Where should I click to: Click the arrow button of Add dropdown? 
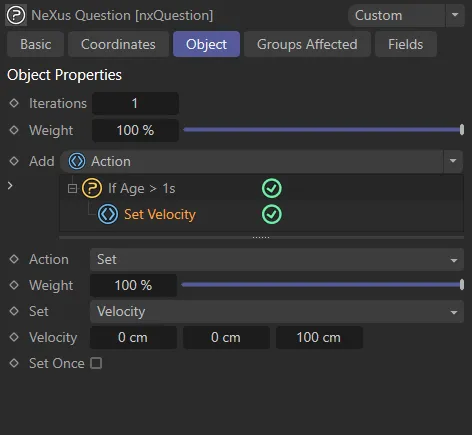click(x=453, y=161)
